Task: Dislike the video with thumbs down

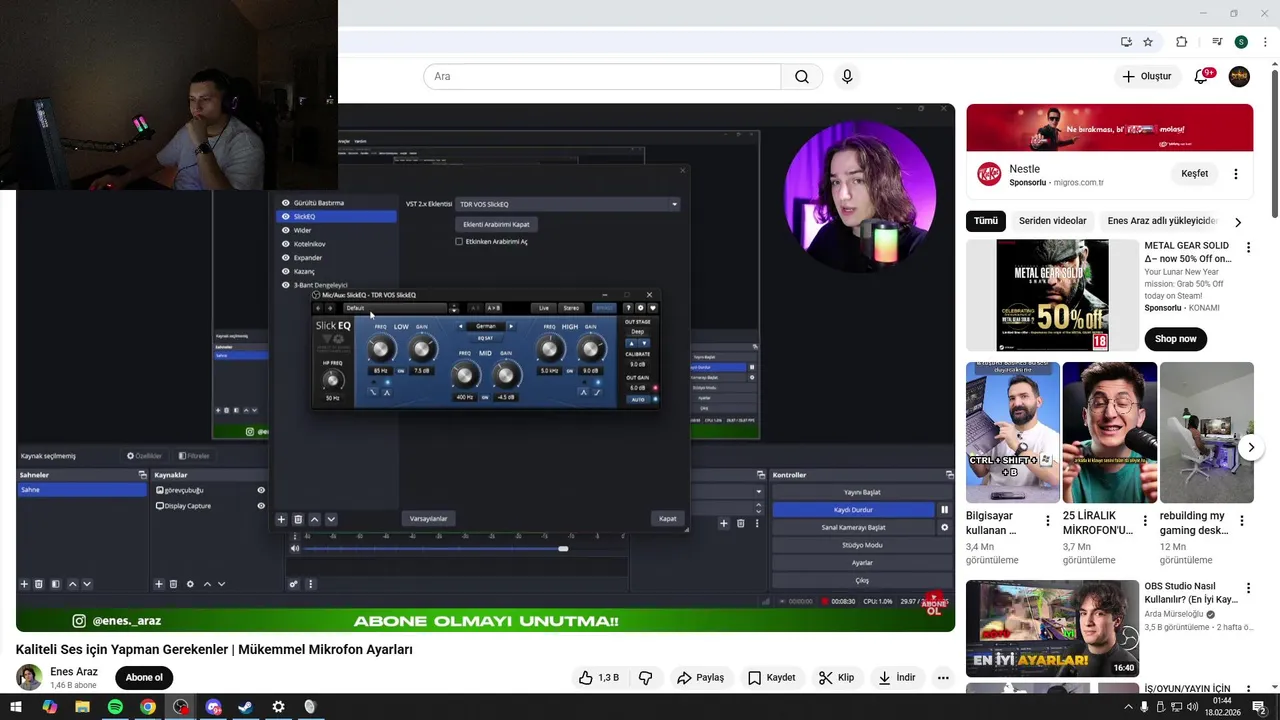Action: click(646, 678)
